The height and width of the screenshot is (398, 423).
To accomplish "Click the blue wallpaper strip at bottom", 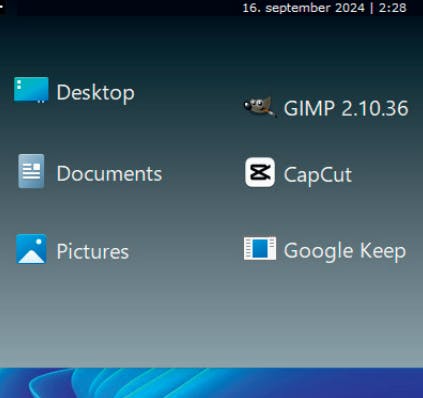I will [x=211, y=383].
